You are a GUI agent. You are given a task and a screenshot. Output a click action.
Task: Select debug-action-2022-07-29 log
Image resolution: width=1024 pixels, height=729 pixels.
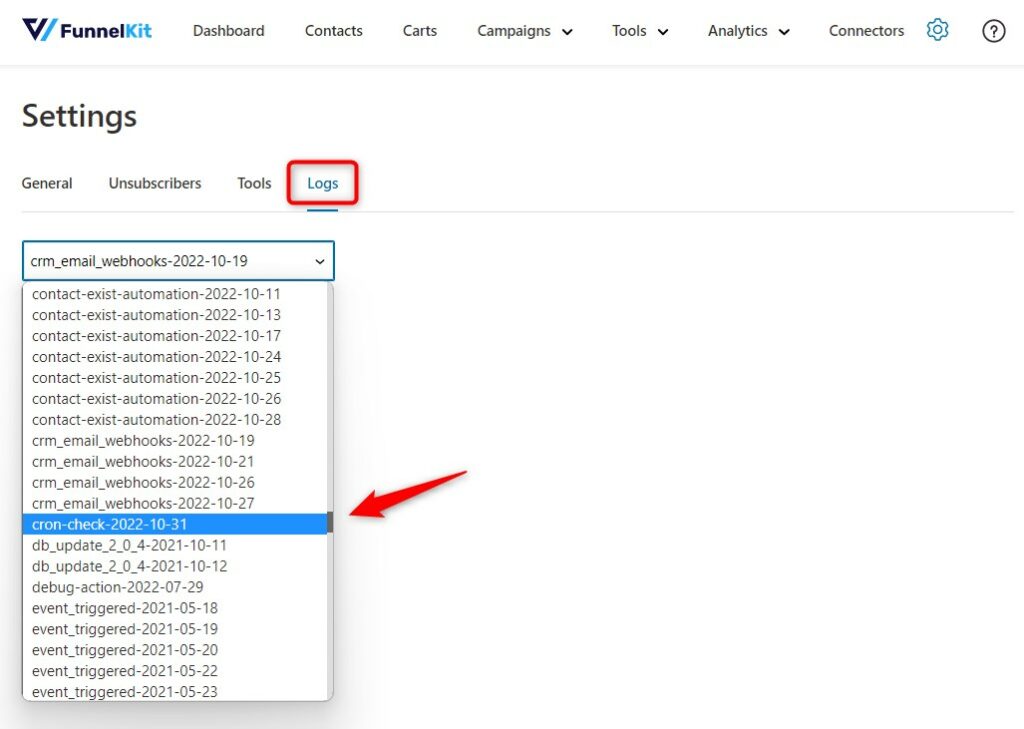click(x=174, y=587)
